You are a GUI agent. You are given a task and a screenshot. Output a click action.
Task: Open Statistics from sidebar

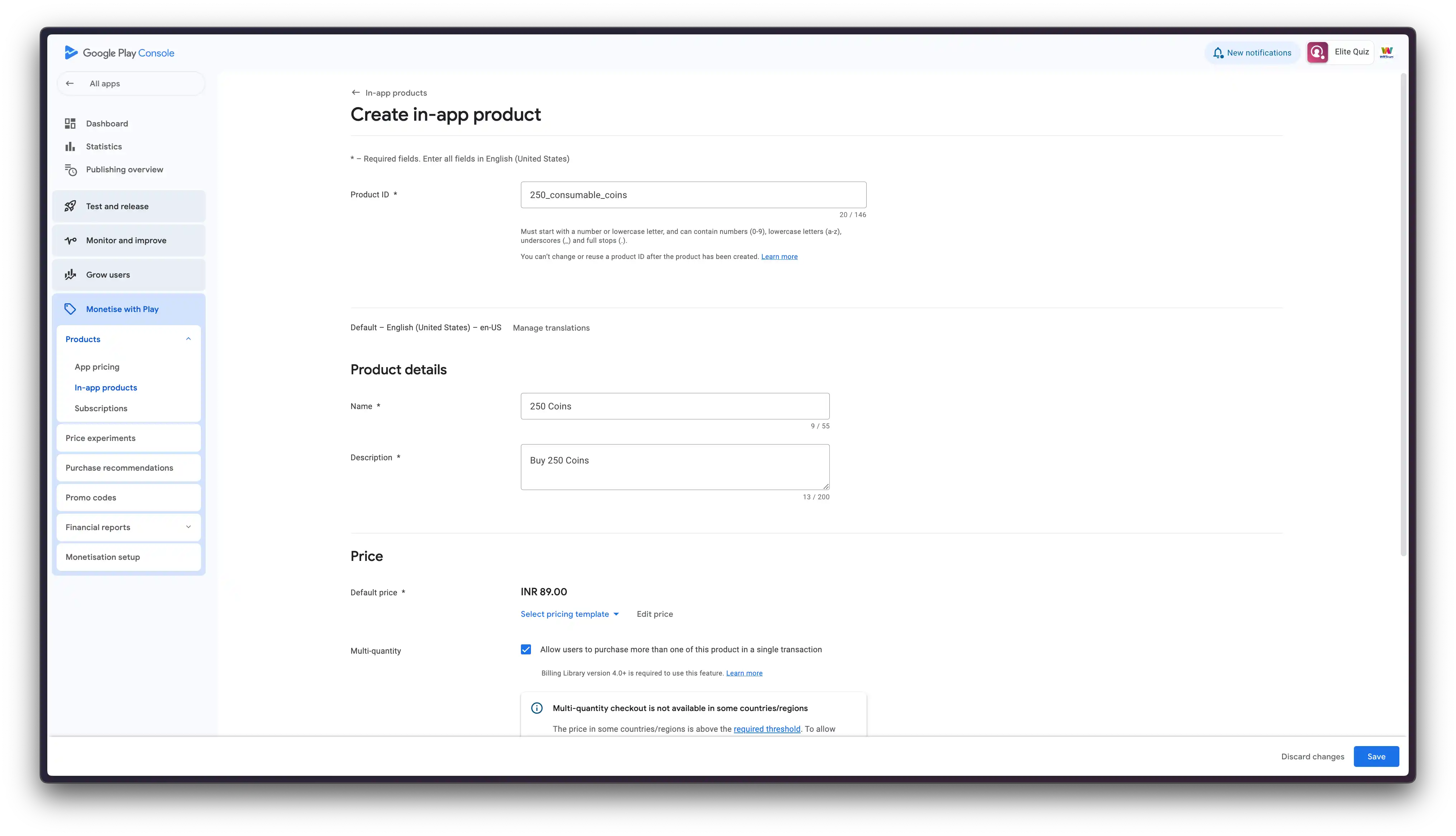(104, 146)
